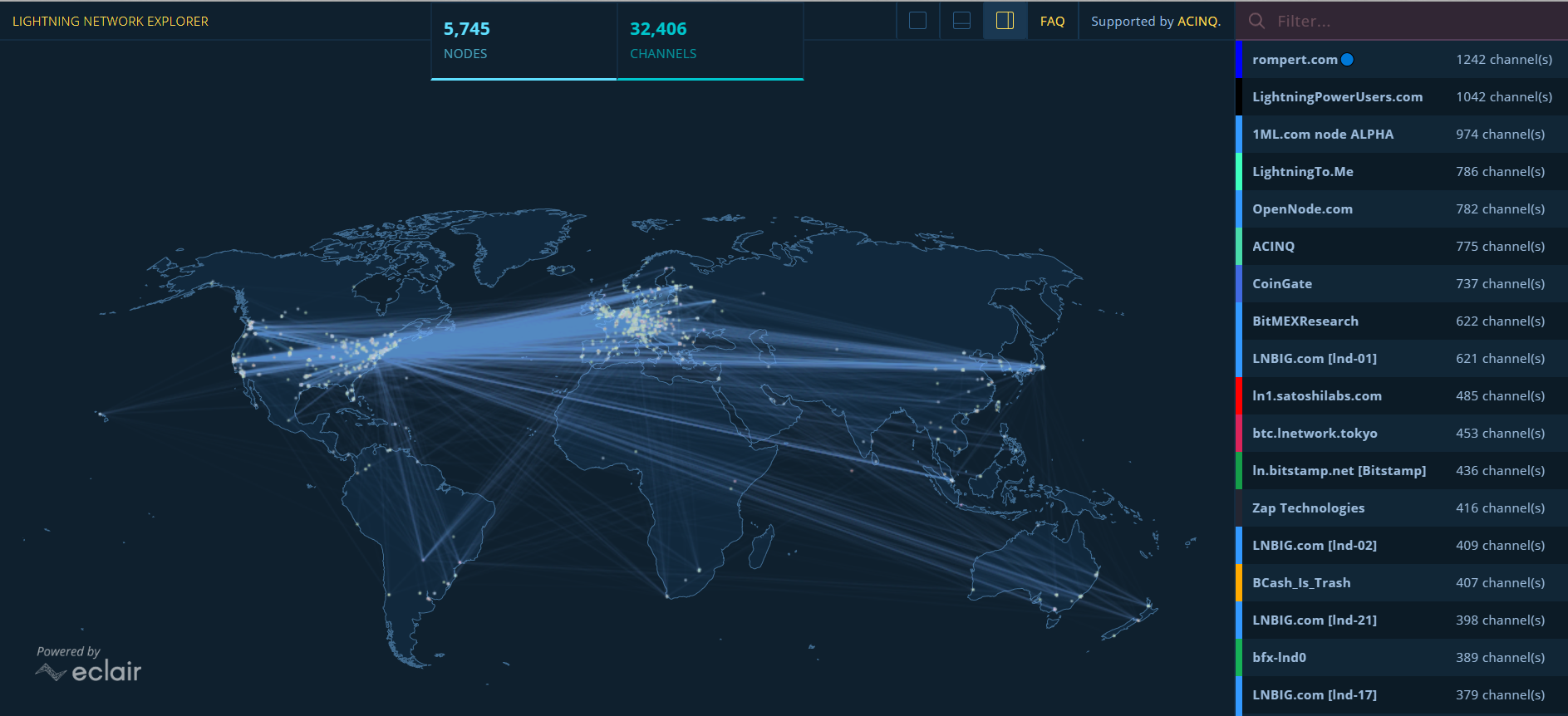Image resolution: width=1568 pixels, height=716 pixels.
Task: Open the ACINQ supporter link
Action: click(1197, 22)
